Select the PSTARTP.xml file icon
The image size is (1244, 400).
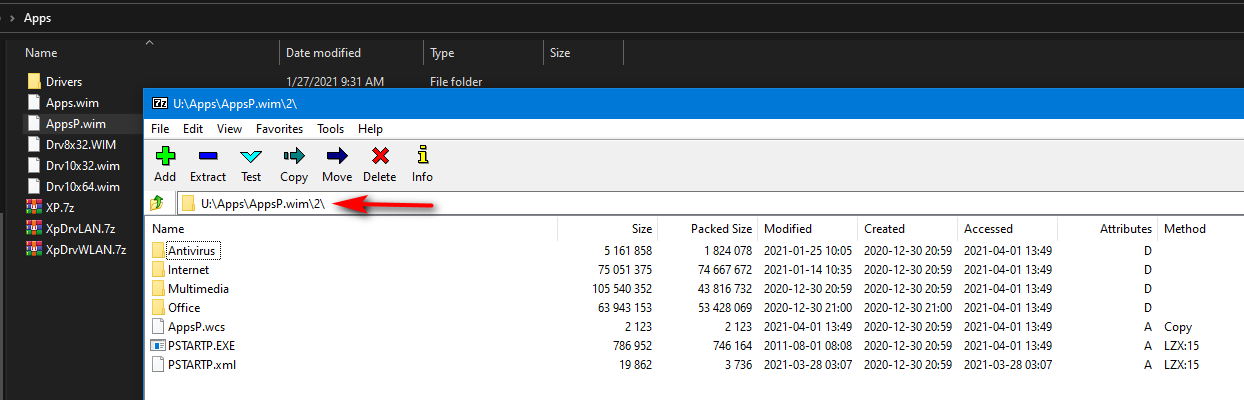coord(159,364)
